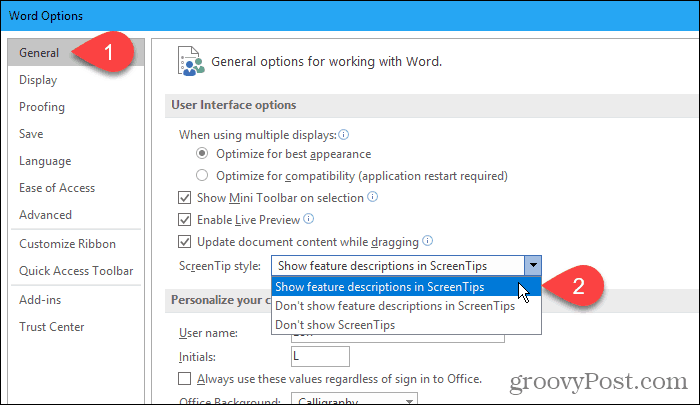Select Optimize for best appearance radio button
The image size is (700, 405).
tap(202, 154)
